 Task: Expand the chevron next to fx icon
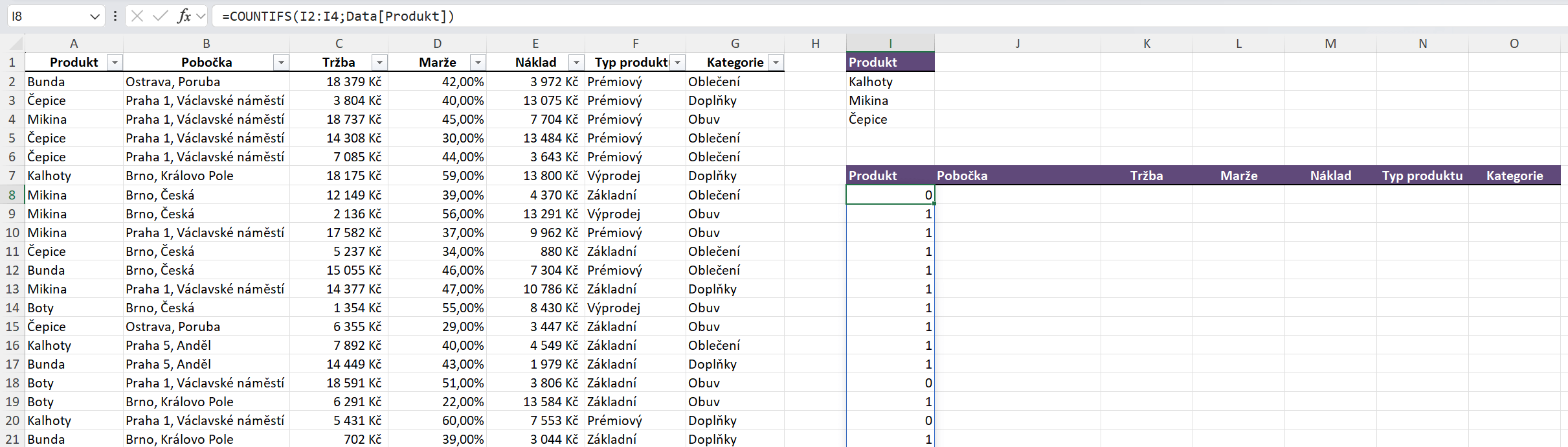(201, 16)
